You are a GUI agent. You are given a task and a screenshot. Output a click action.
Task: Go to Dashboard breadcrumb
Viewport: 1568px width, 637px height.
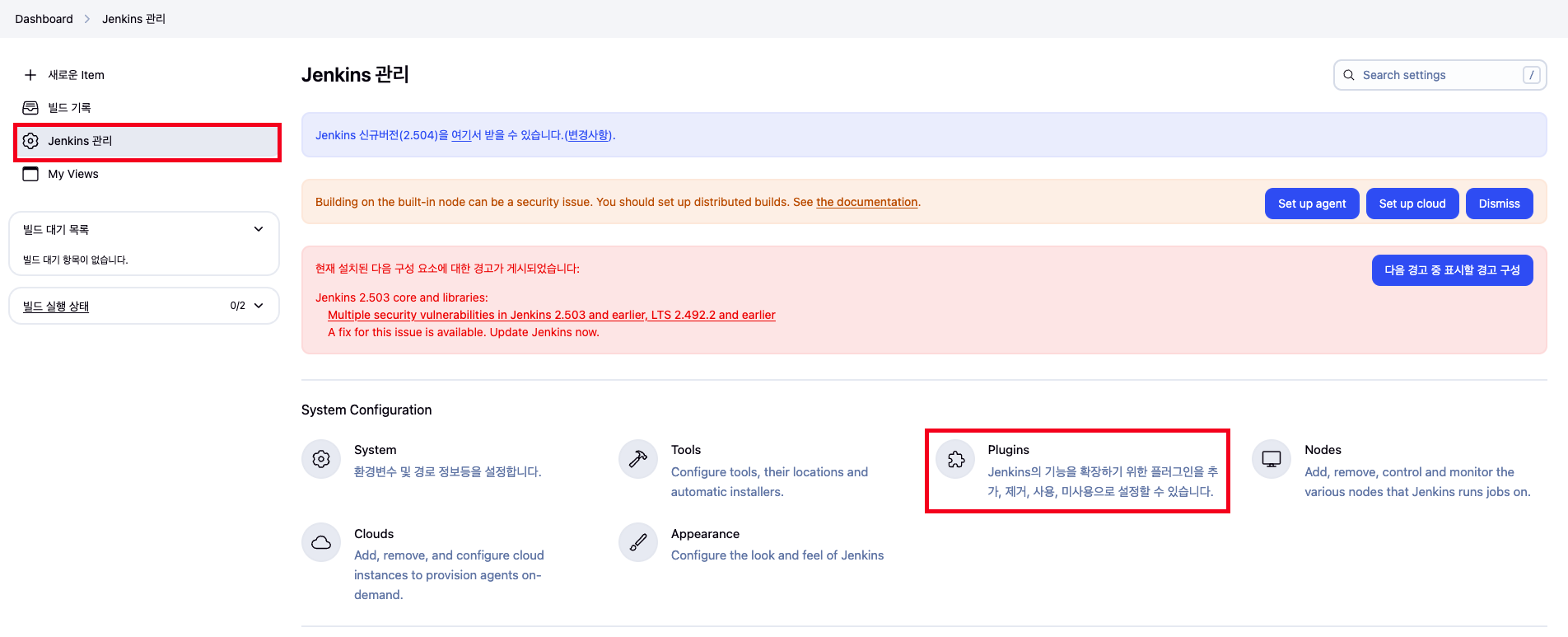[x=44, y=19]
